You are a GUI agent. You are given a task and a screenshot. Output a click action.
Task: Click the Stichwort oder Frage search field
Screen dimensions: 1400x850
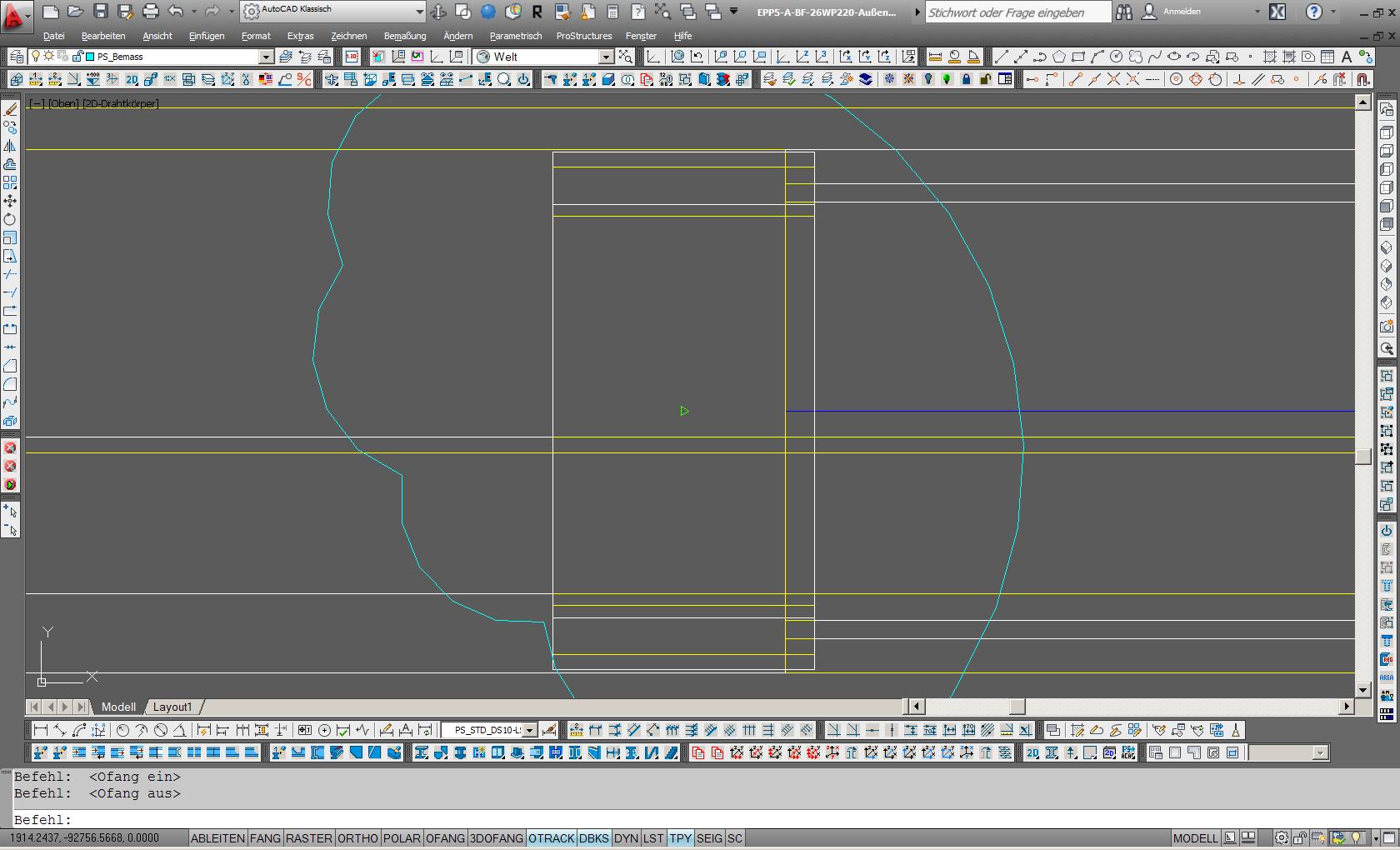tap(1017, 12)
